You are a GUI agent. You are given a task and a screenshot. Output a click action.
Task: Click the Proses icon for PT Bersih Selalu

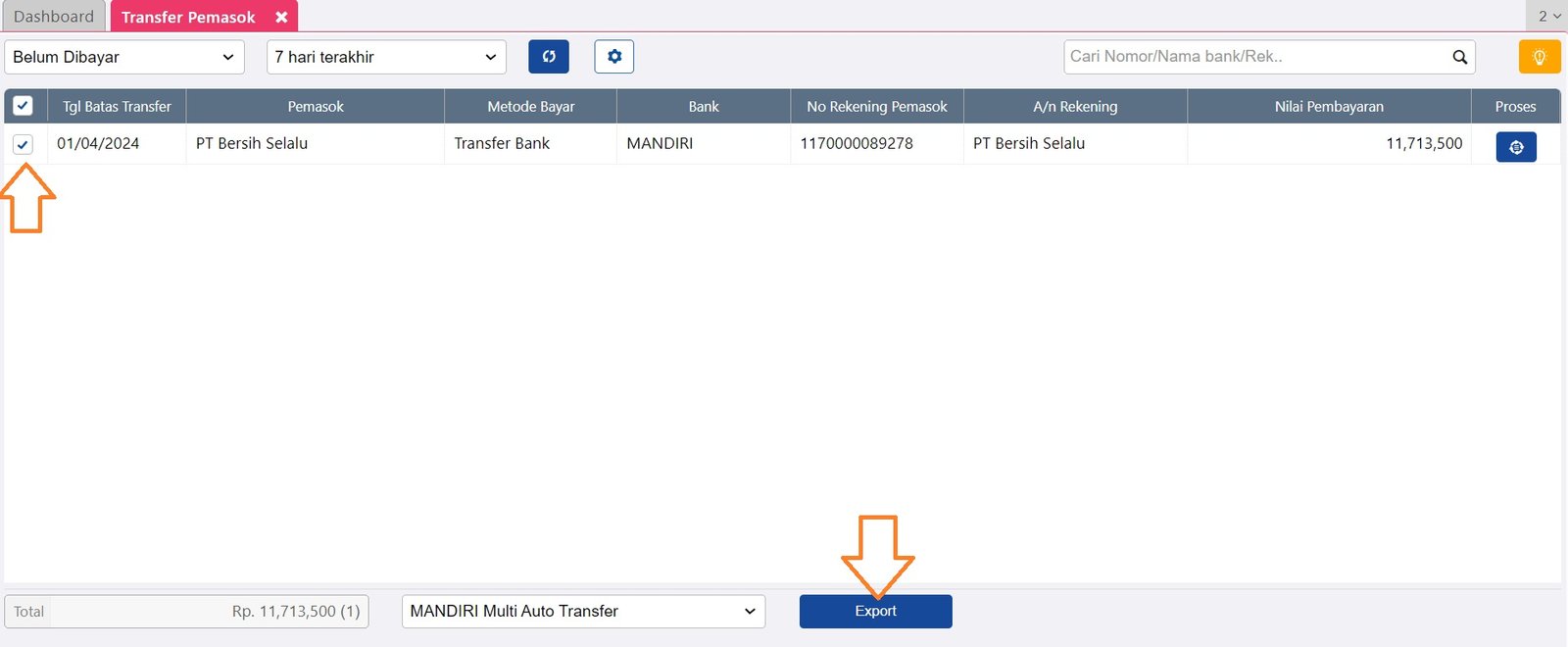point(1515,147)
